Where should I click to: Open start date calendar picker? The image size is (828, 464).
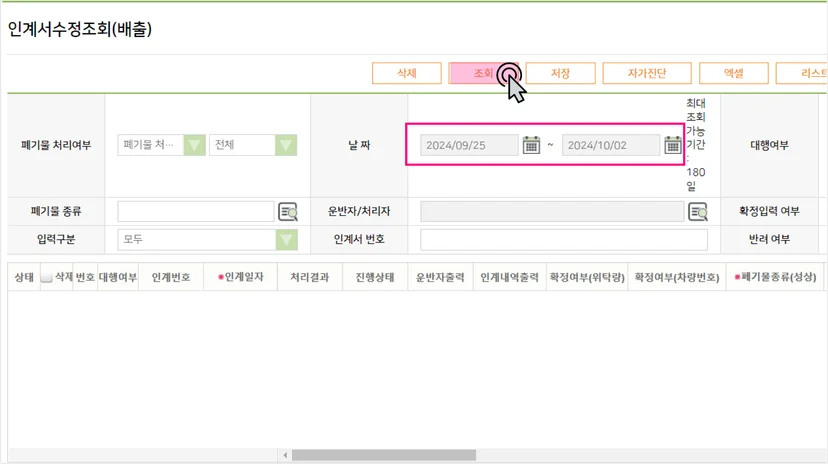click(531, 145)
